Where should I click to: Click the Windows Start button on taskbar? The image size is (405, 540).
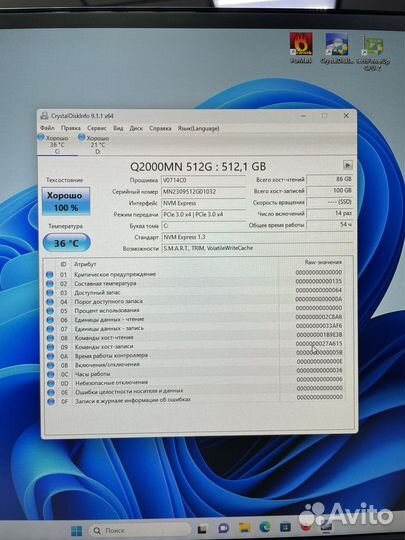pyautogui.click(x=76, y=530)
